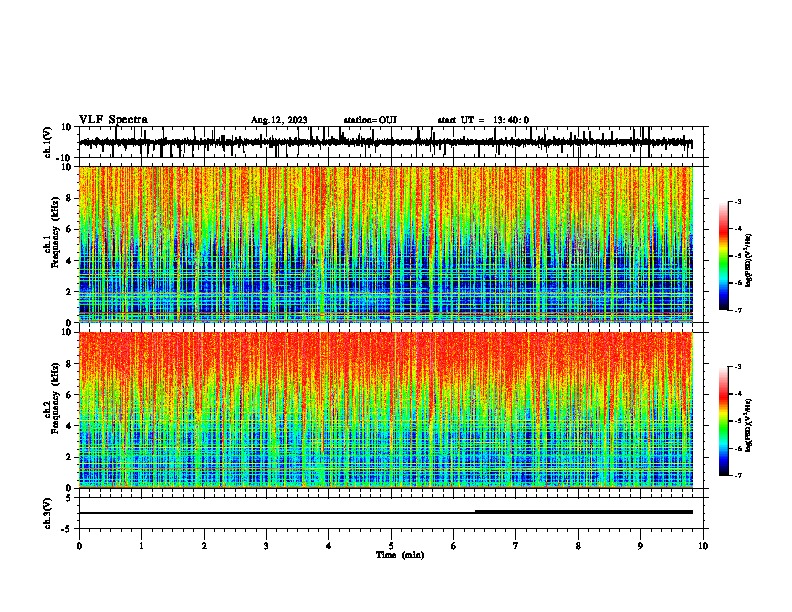
Task: Click the "8" kHz tick on ch.2 spectrogram axis
Action: 69,364
